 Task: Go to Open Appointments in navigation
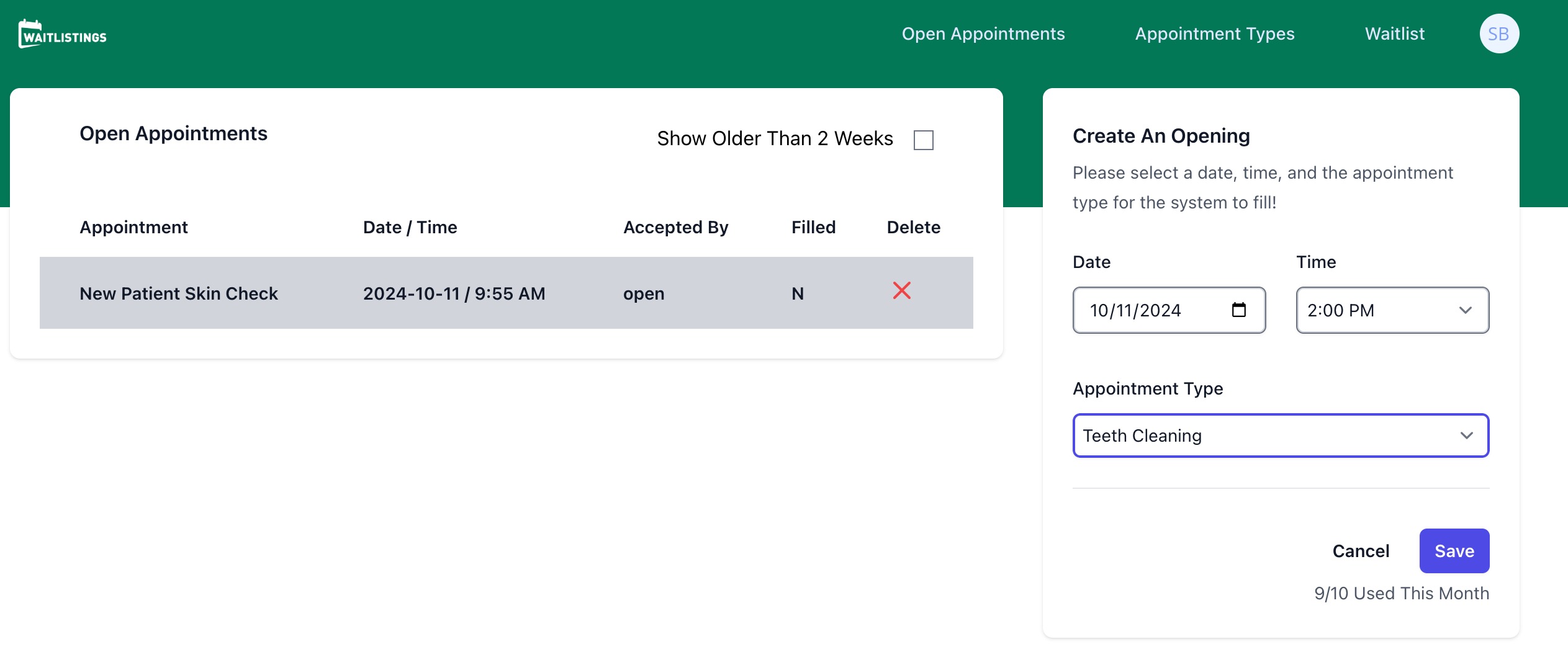click(x=983, y=34)
